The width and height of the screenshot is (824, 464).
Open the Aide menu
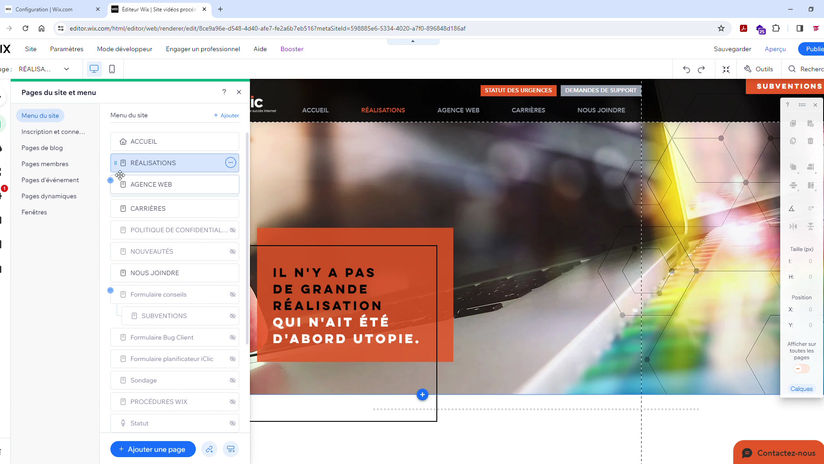point(260,49)
